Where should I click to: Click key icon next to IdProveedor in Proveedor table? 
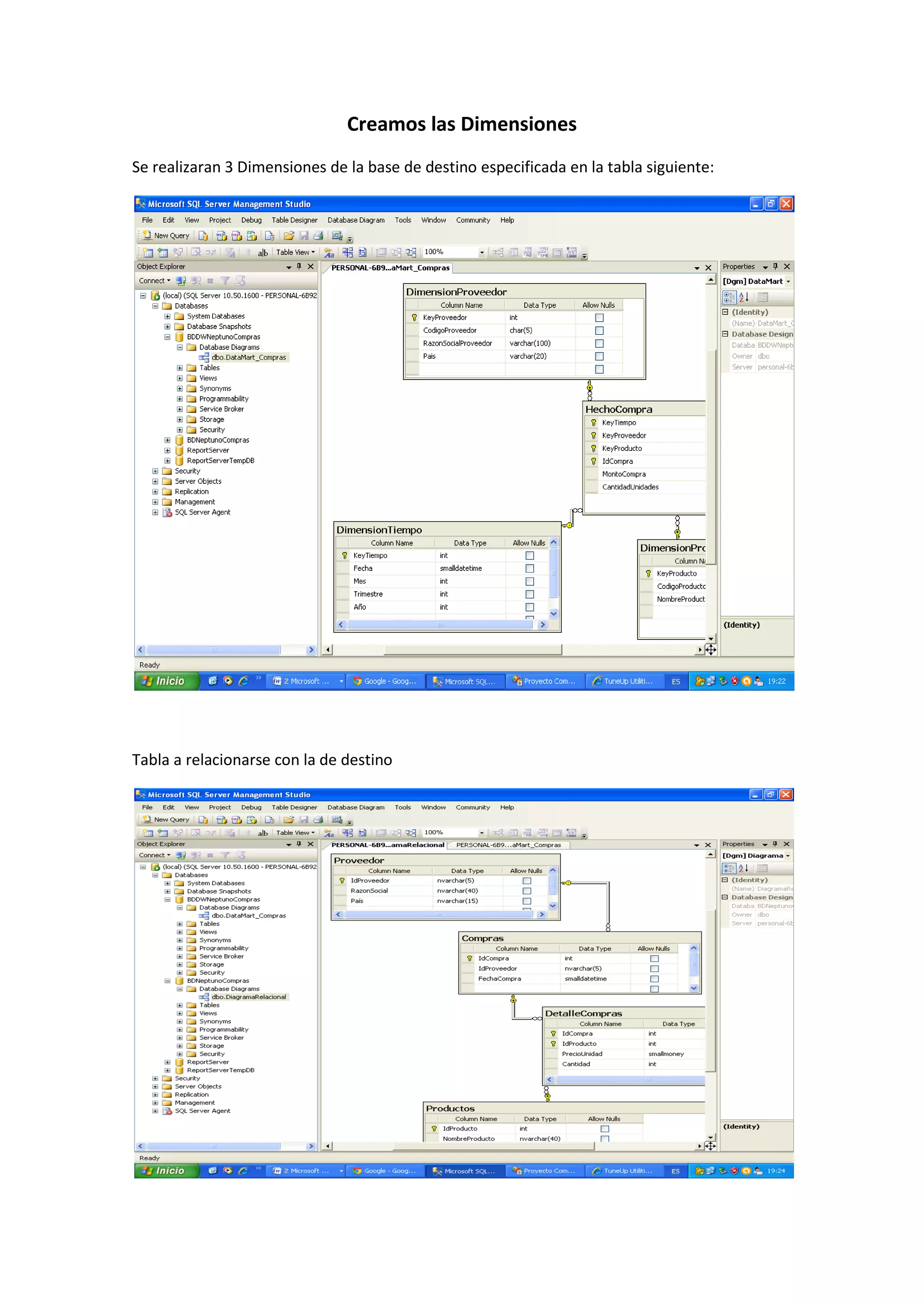(342, 881)
